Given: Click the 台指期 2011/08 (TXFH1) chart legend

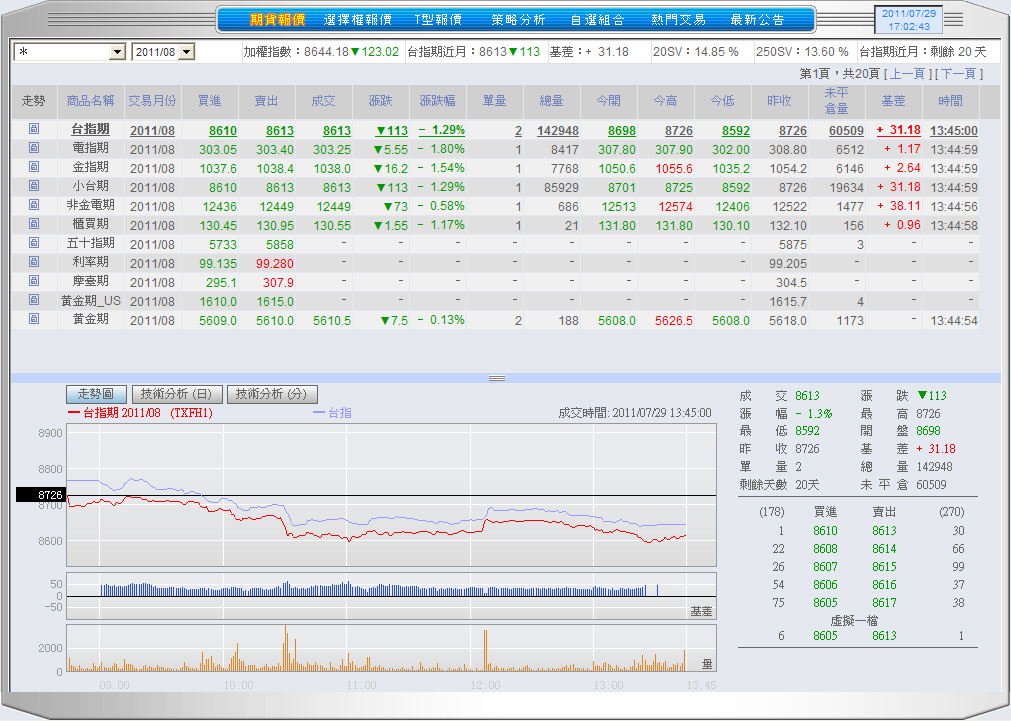Looking at the screenshot, I should pos(141,413).
